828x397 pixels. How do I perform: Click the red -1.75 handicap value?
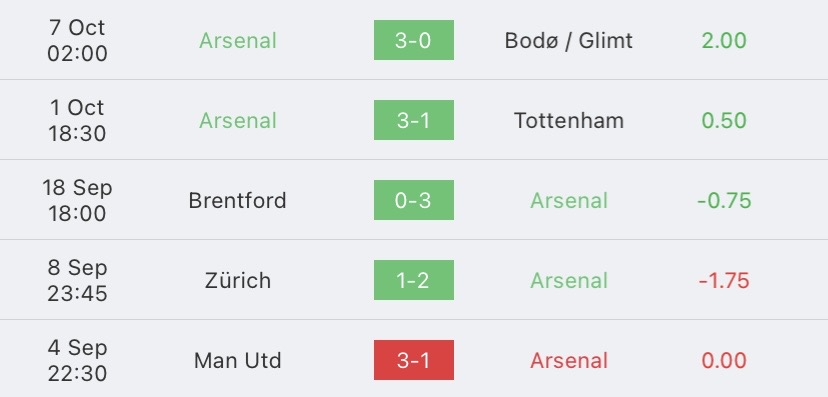[724, 280]
